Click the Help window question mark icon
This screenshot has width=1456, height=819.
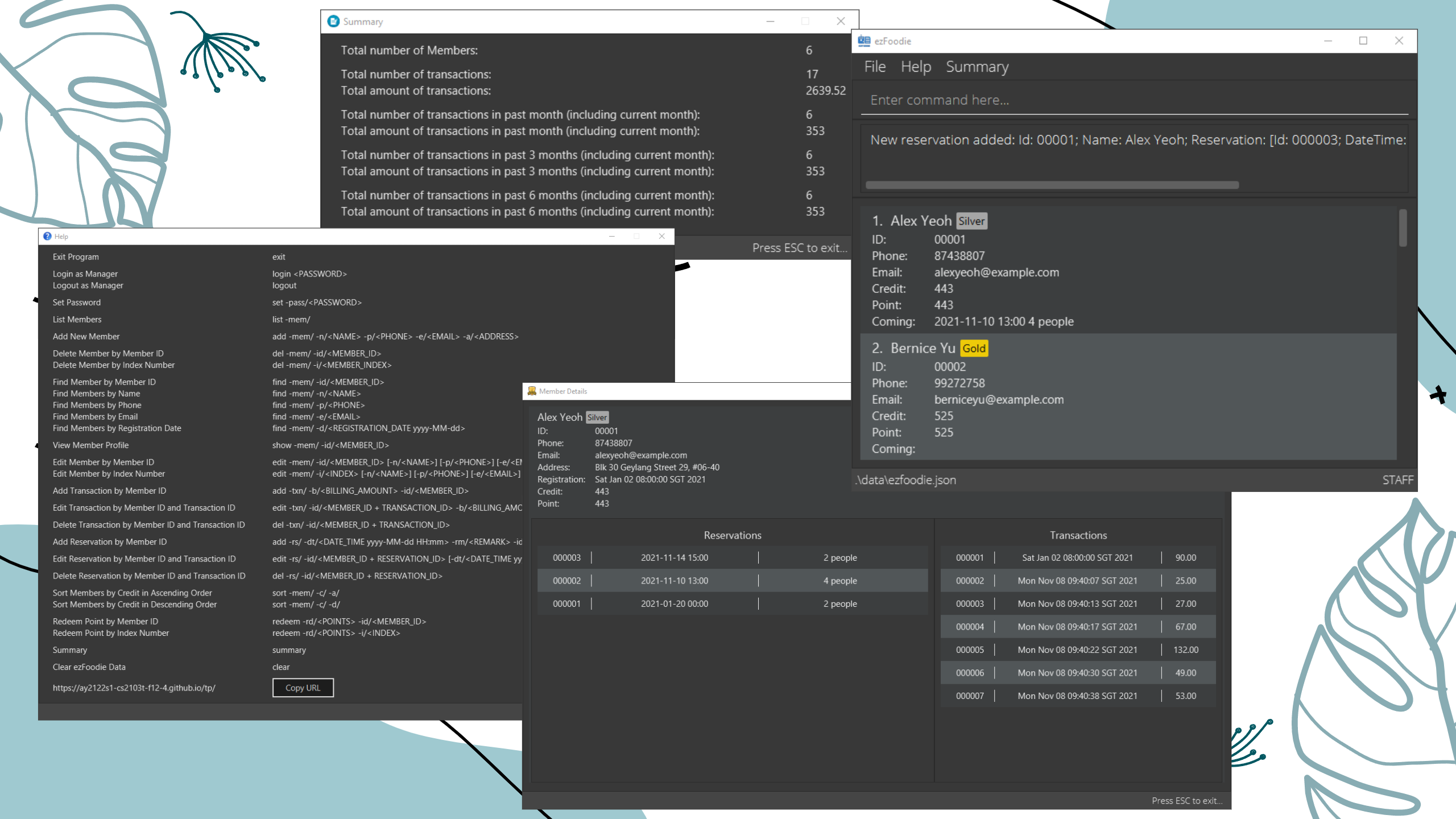click(x=47, y=237)
